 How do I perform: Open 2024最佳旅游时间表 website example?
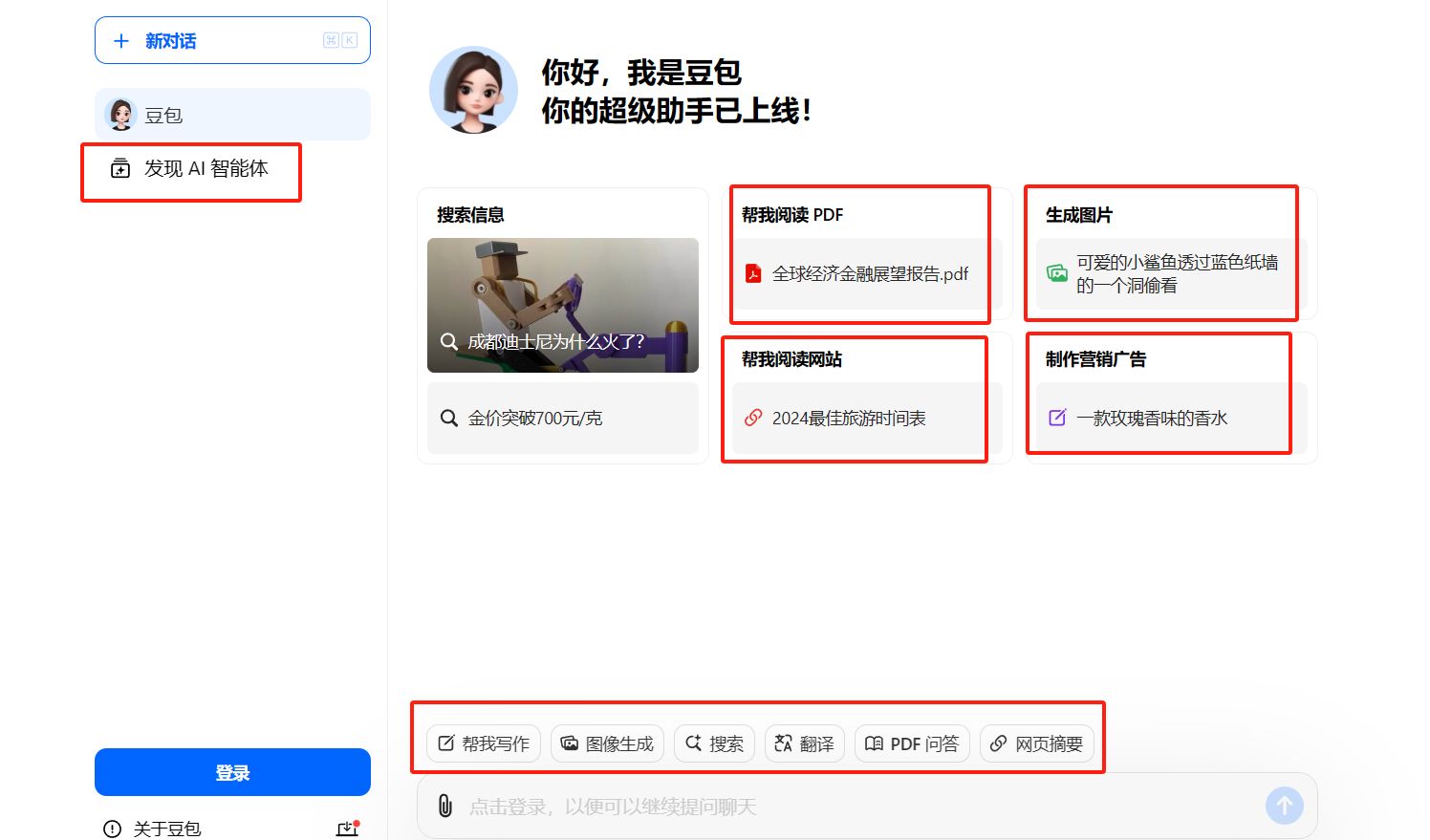(867, 418)
